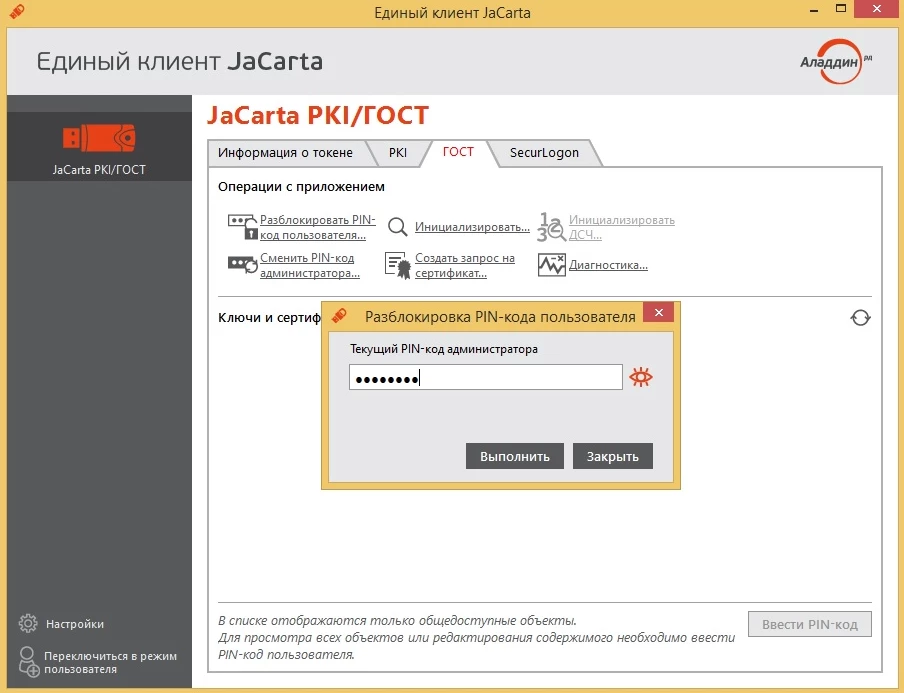Click 'Текущий PIN-код администратора' label
904x693 pixels.
[444, 349]
